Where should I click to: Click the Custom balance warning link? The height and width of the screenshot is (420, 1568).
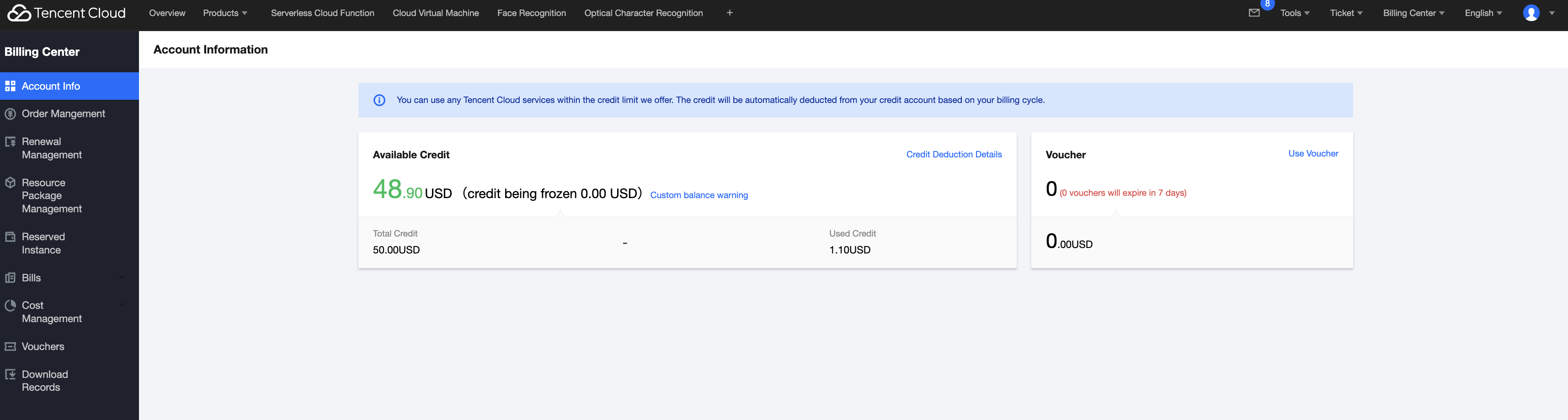pos(699,195)
